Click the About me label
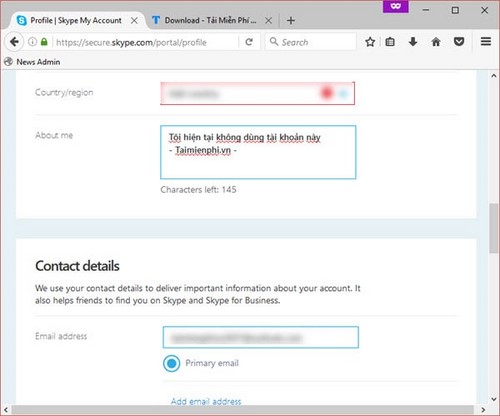Image resolution: width=500 pixels, height=416 pixels. click(54, 135)
